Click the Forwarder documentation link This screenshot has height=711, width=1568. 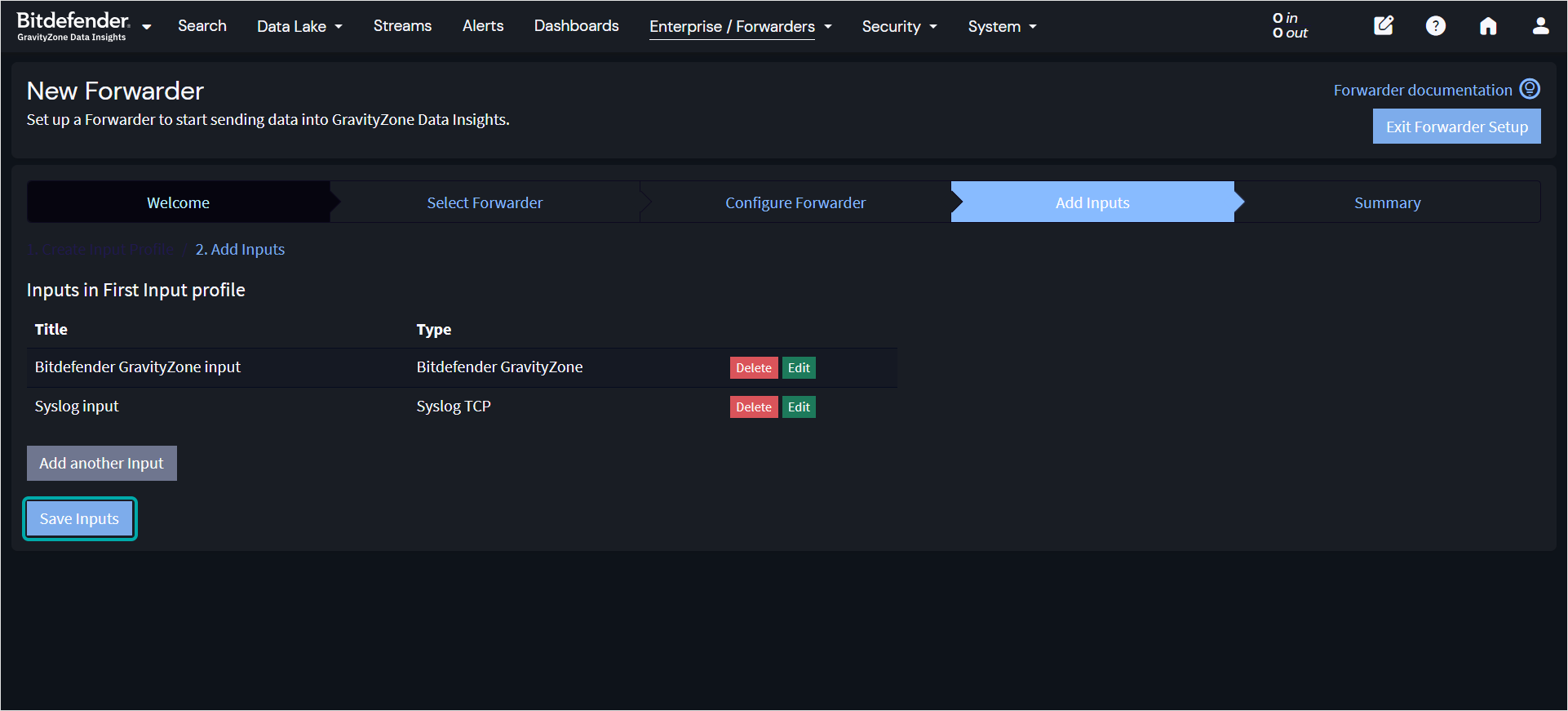click(x=1423, y=90)
